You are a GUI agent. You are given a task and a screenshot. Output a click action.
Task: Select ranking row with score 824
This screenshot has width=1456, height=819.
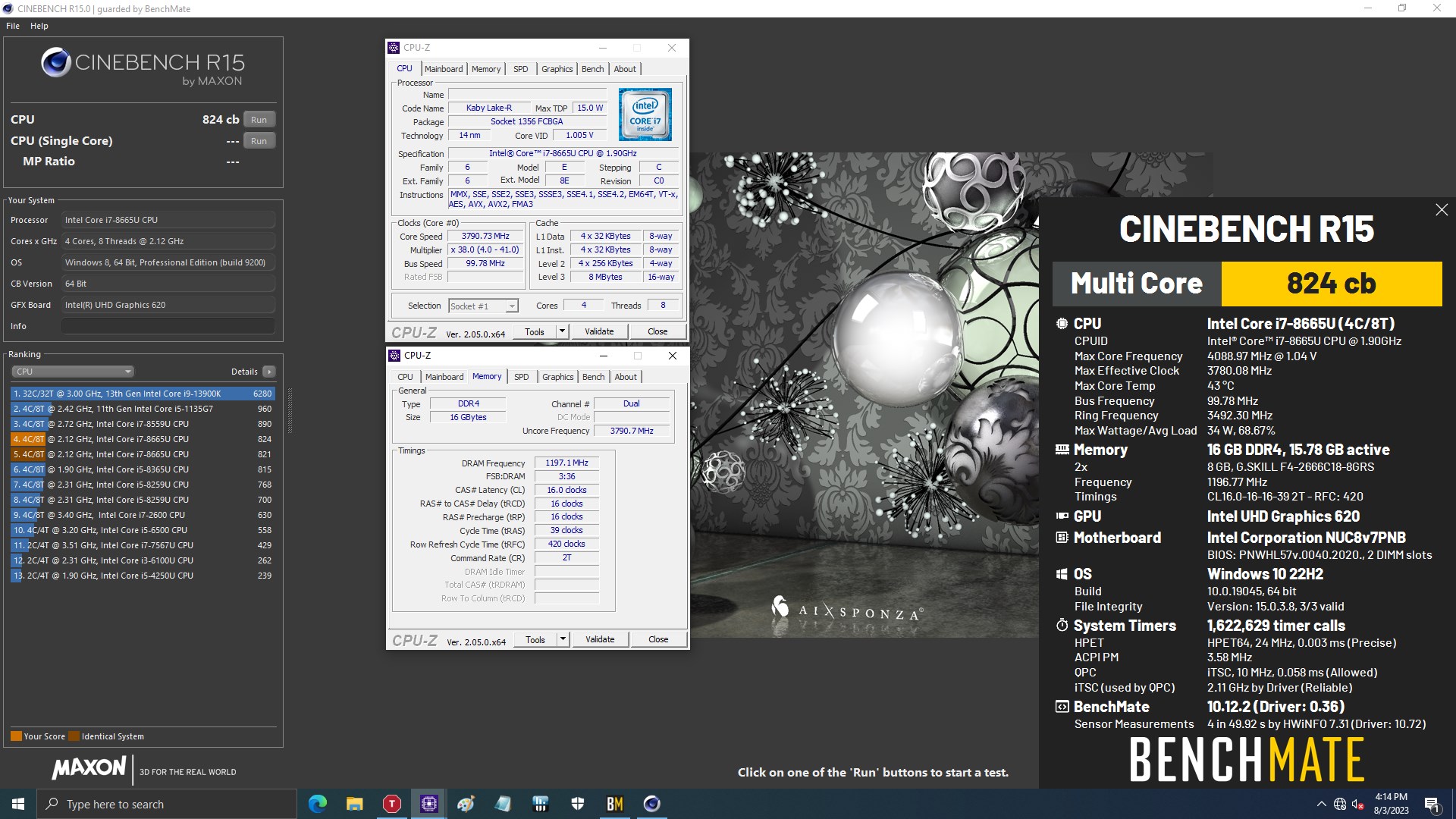click(143, 439)
